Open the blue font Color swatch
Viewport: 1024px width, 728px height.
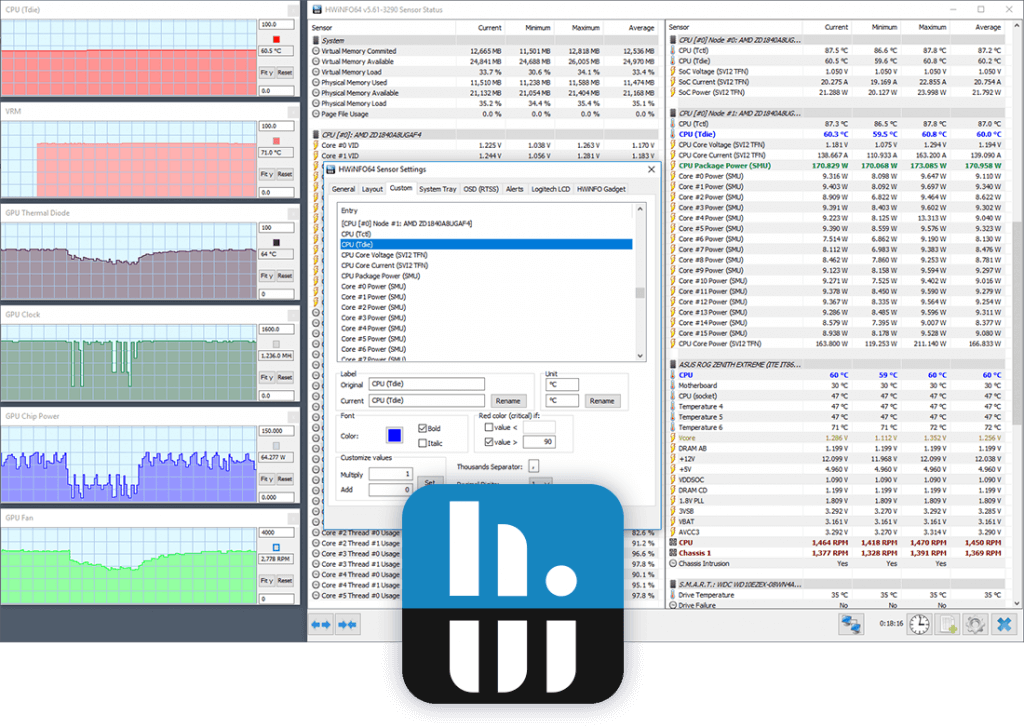point(394,435)
